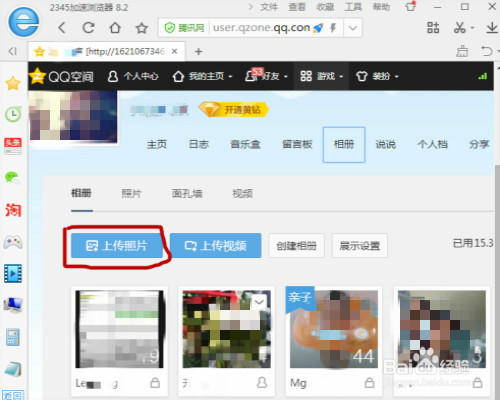This screenshot has width=500, height=400.
Task: Click the clear traces broom icon
Action: (462, 51)
